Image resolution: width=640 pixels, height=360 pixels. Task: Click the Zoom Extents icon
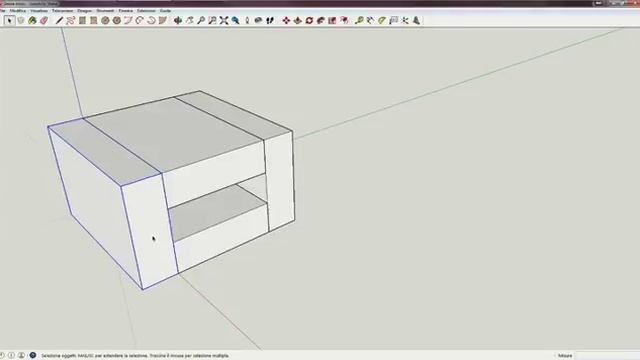pyautogui.click(x=224, y=20)
